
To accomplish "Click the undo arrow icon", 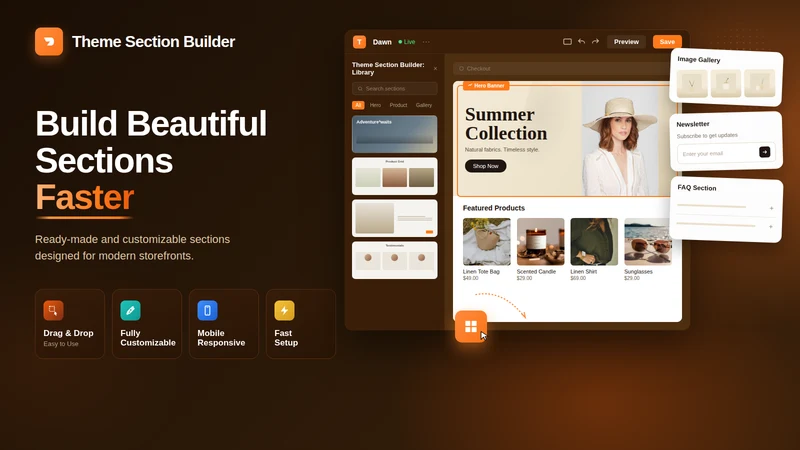I will [x=581, y=41].
